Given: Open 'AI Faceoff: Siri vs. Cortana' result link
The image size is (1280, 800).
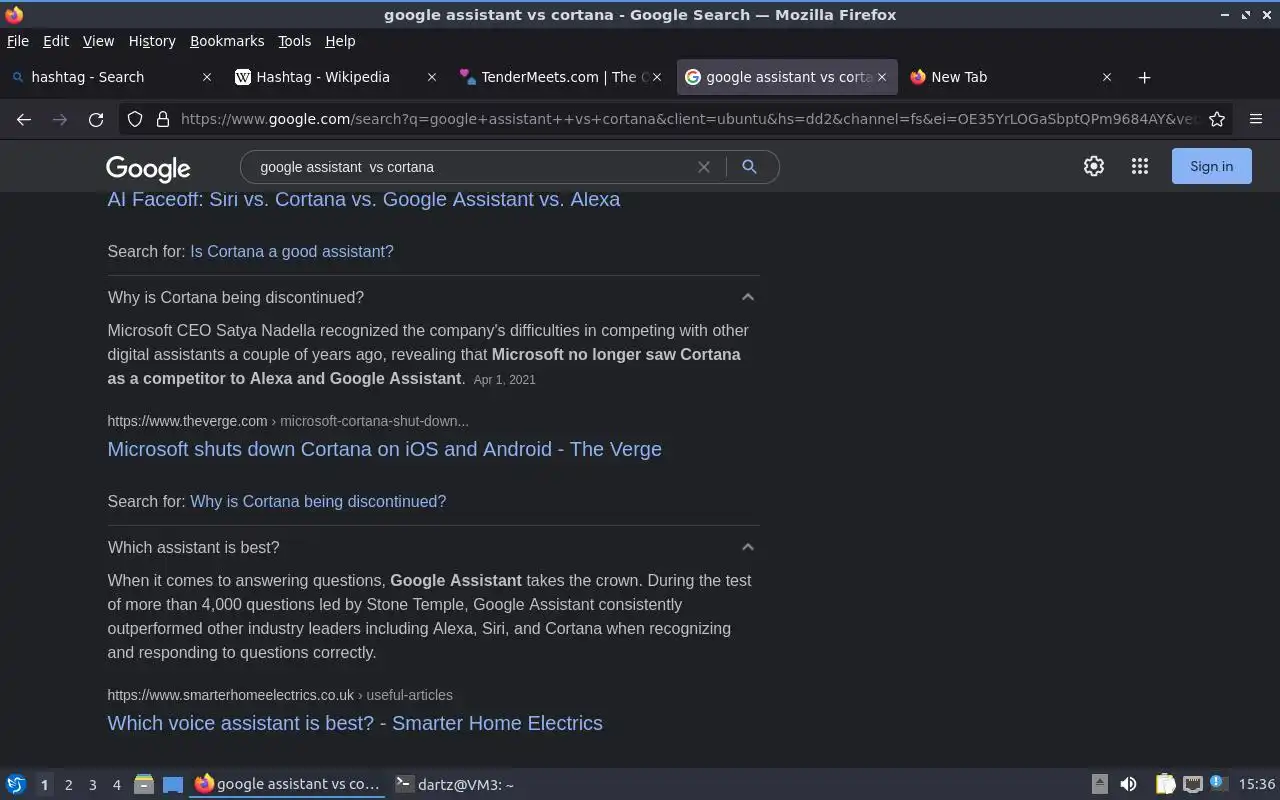Looking at the screenshot, I should 364,199.
